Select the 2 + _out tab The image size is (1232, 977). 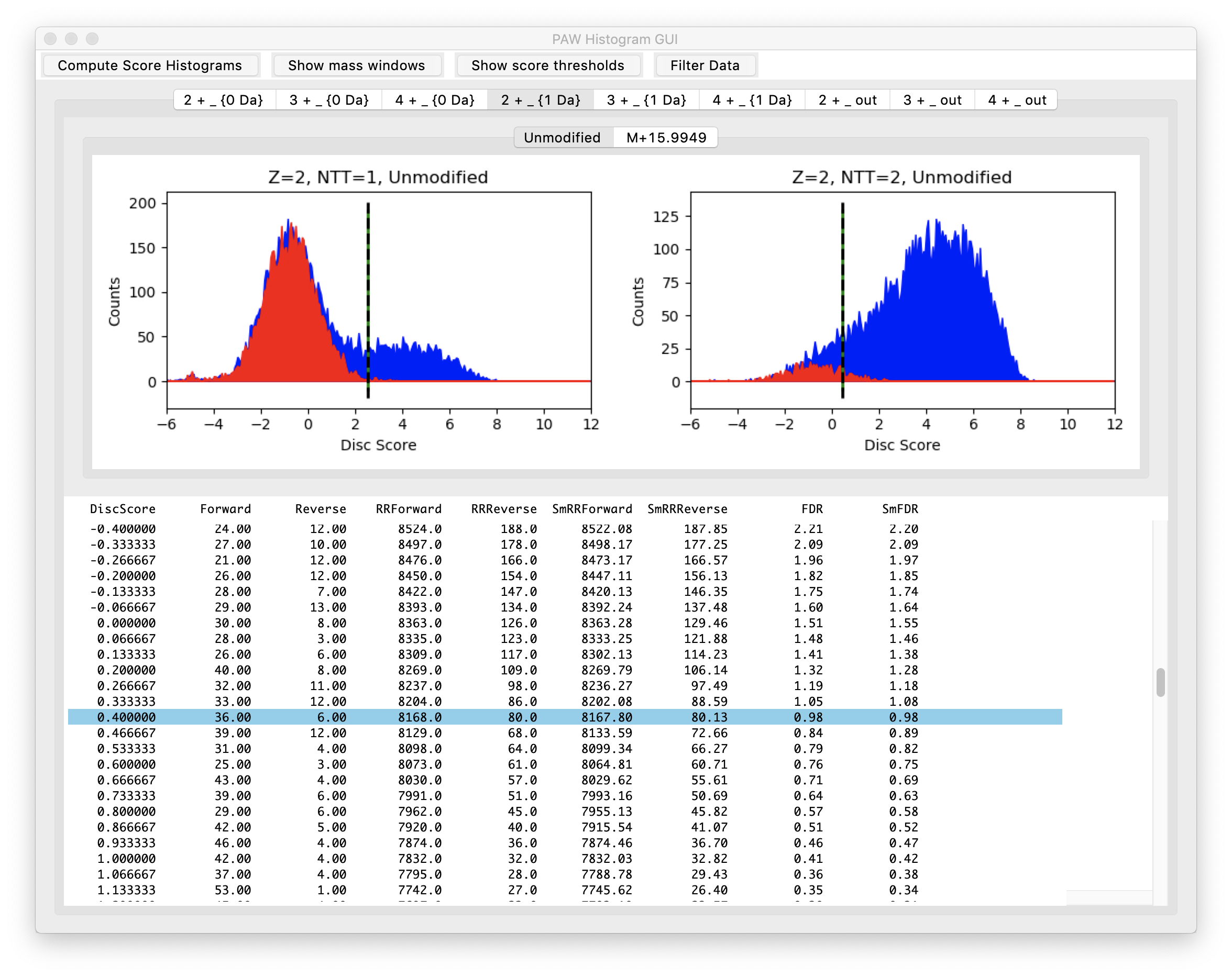tap(848, 100)
